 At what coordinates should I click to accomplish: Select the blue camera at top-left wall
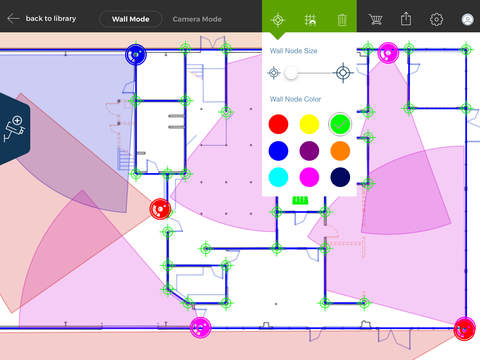[136, 54]
